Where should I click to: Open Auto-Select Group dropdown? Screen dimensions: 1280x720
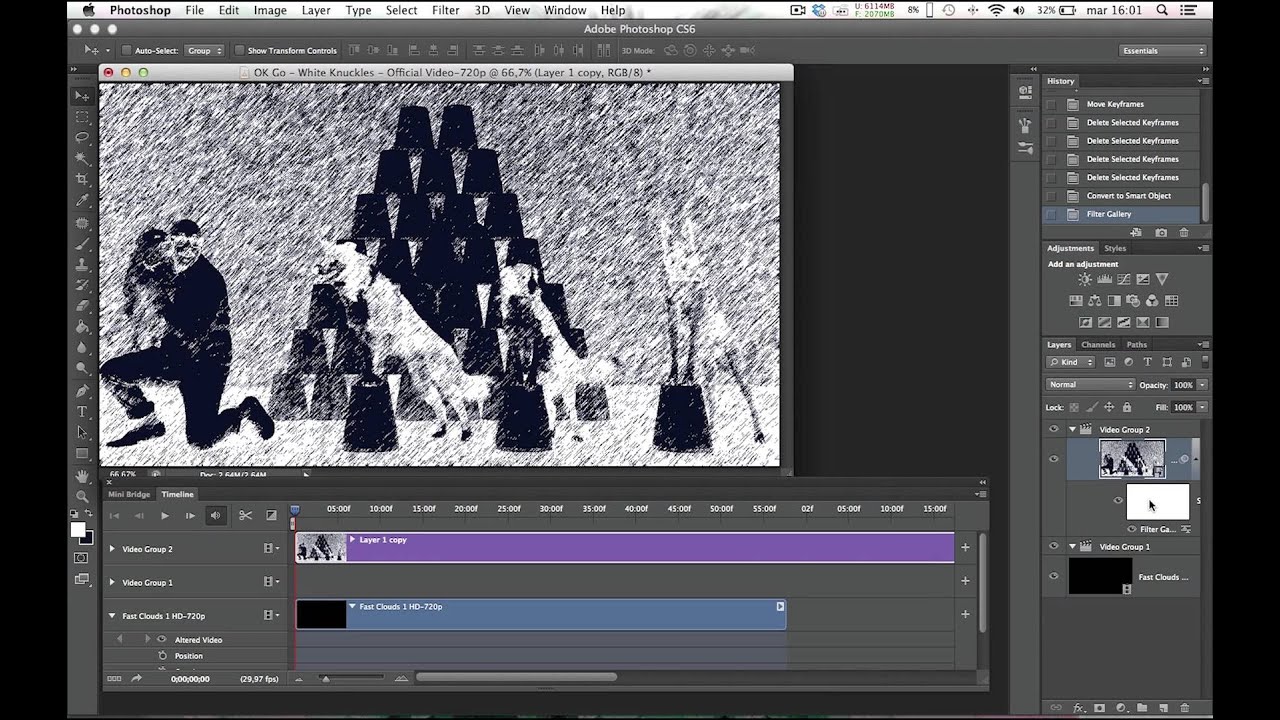pos(205,50)
